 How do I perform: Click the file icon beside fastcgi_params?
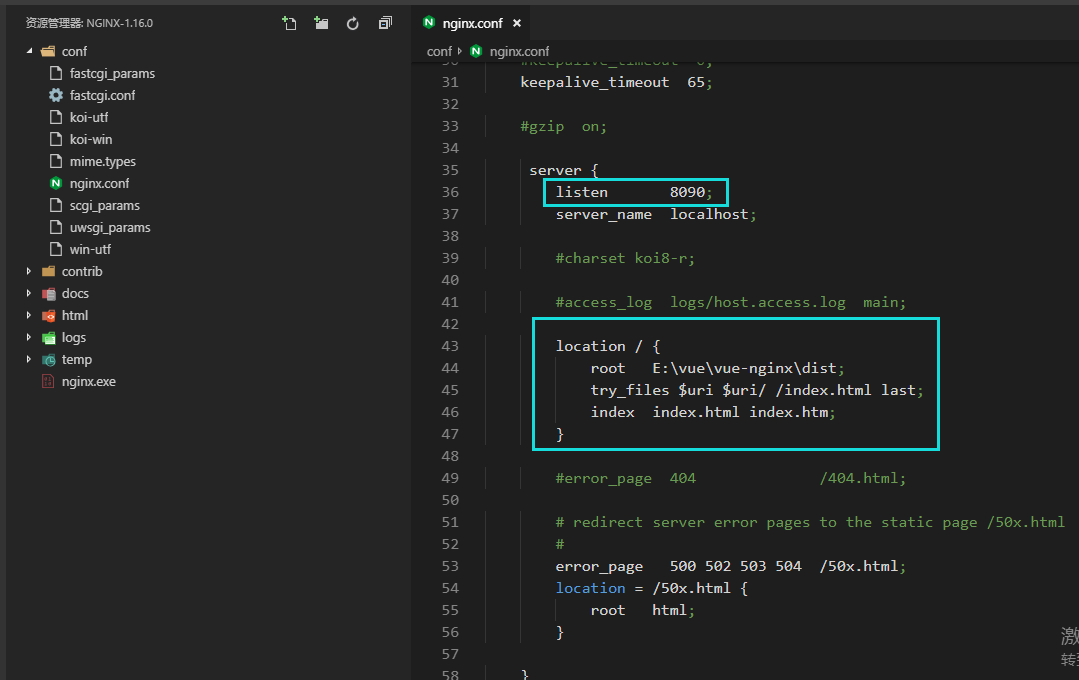pyautogui.click(x=56, y=73)
